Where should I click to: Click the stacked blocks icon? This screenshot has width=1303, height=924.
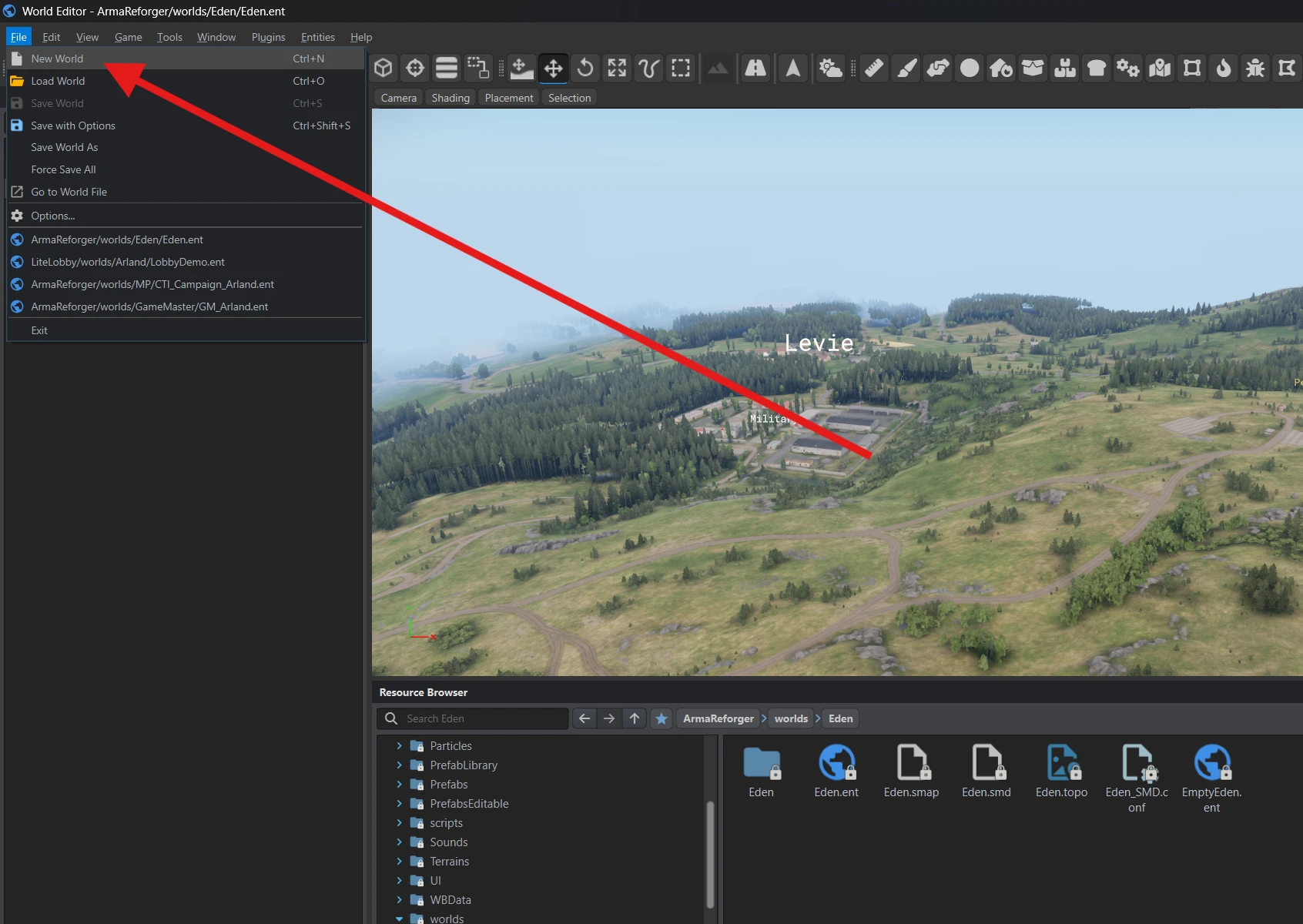pos(1065,69)
